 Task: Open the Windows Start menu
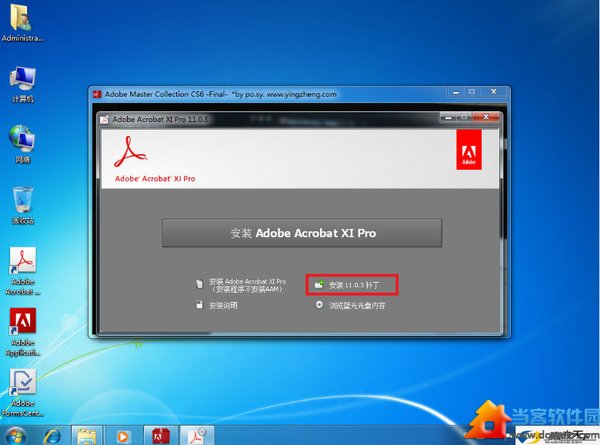pos(16,436)
